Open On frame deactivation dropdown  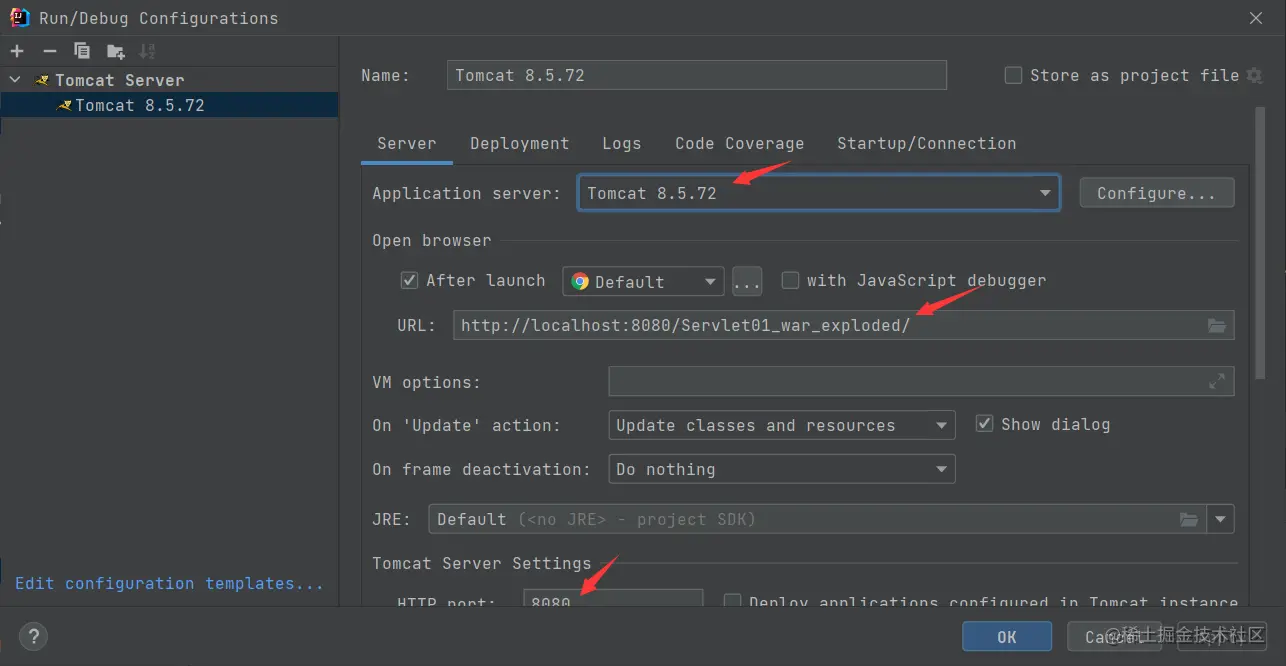click(x=781, y=469)
